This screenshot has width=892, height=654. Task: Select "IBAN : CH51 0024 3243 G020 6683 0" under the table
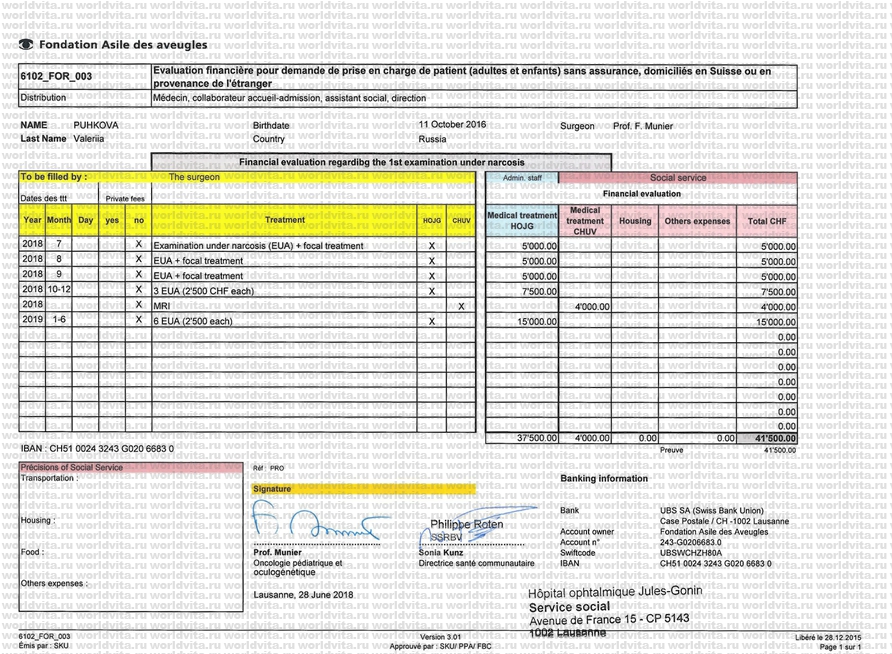97,448
